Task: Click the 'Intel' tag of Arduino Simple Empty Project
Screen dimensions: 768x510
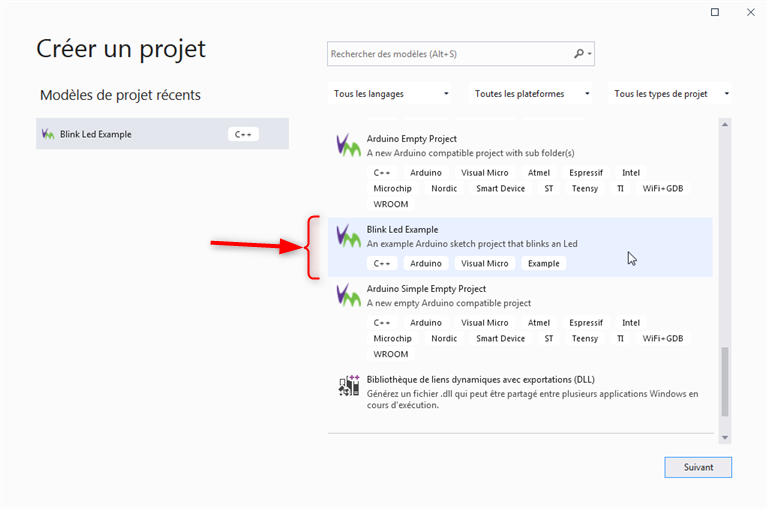Action: [x=631, y=322]
